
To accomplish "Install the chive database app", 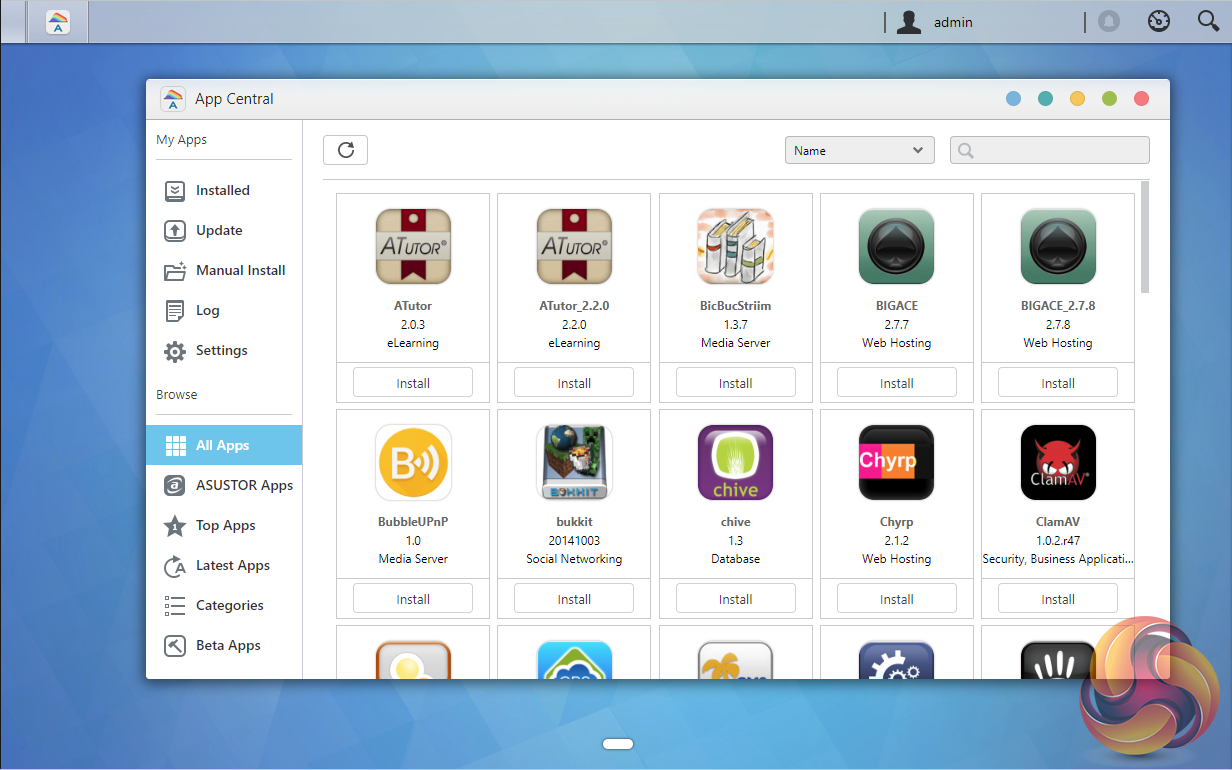I will coord(735,599).
